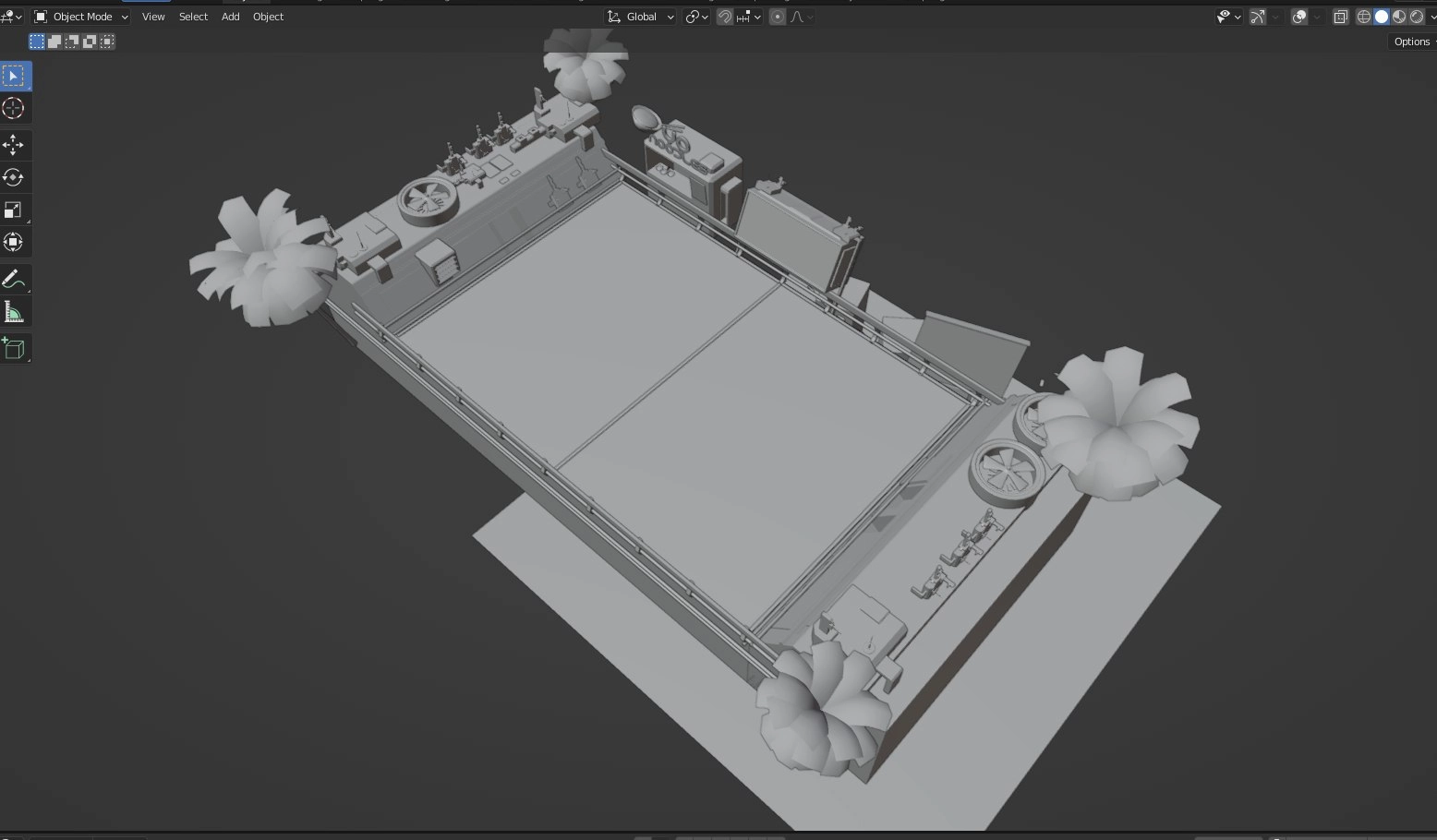
Task: Open the Add menu
Action: tap(230, 17)
